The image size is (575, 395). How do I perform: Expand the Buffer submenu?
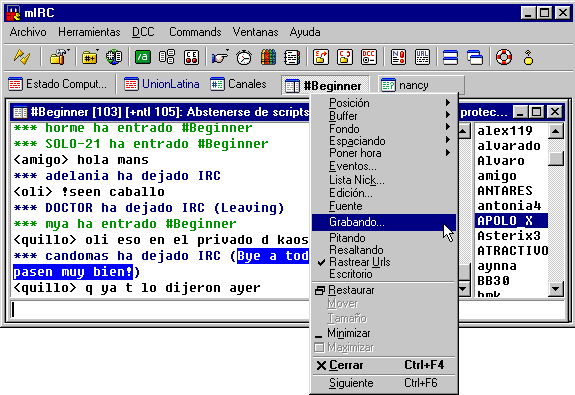[384, 116]
